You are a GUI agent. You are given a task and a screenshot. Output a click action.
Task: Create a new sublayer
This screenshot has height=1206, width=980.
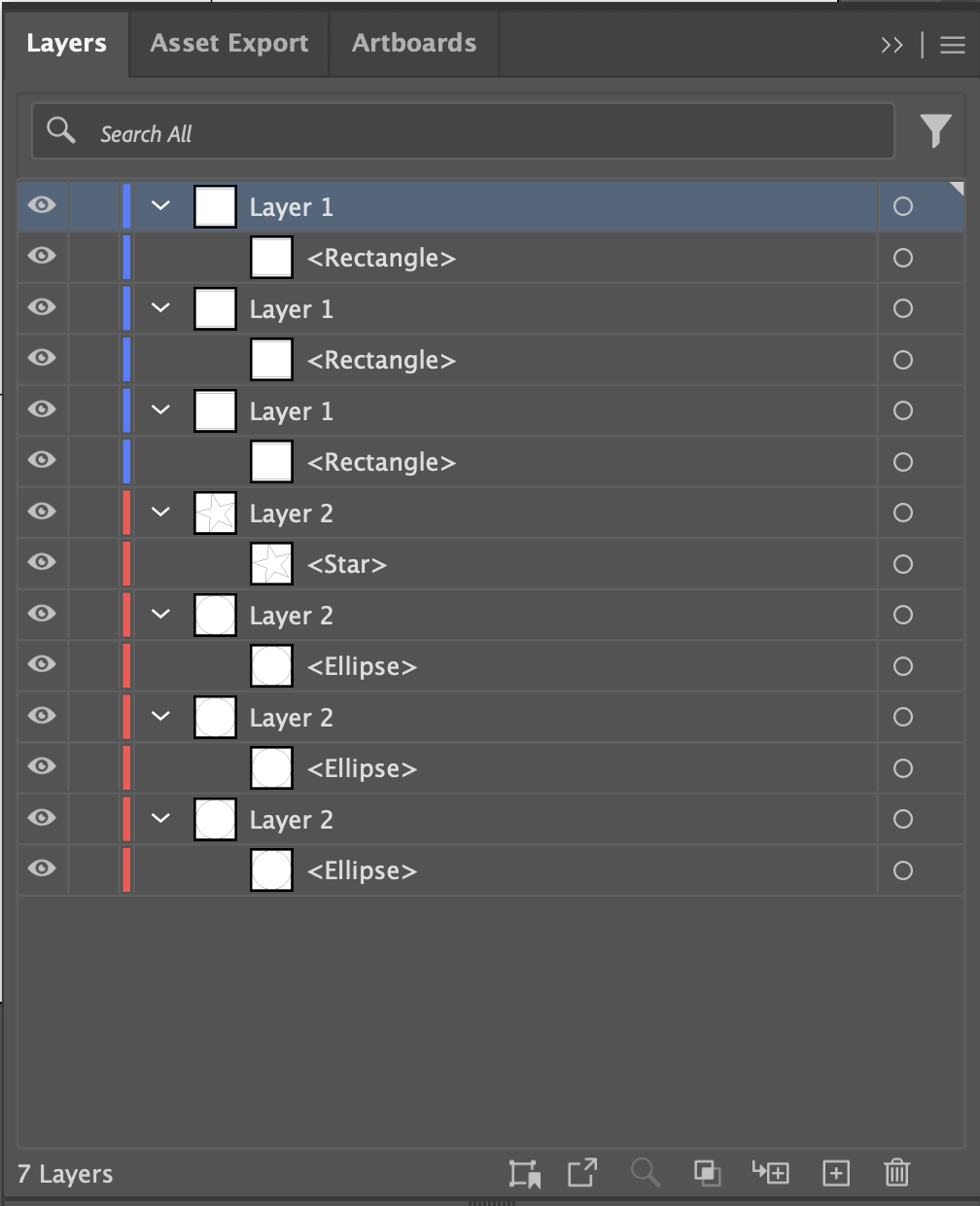(x=771, y=1173)
